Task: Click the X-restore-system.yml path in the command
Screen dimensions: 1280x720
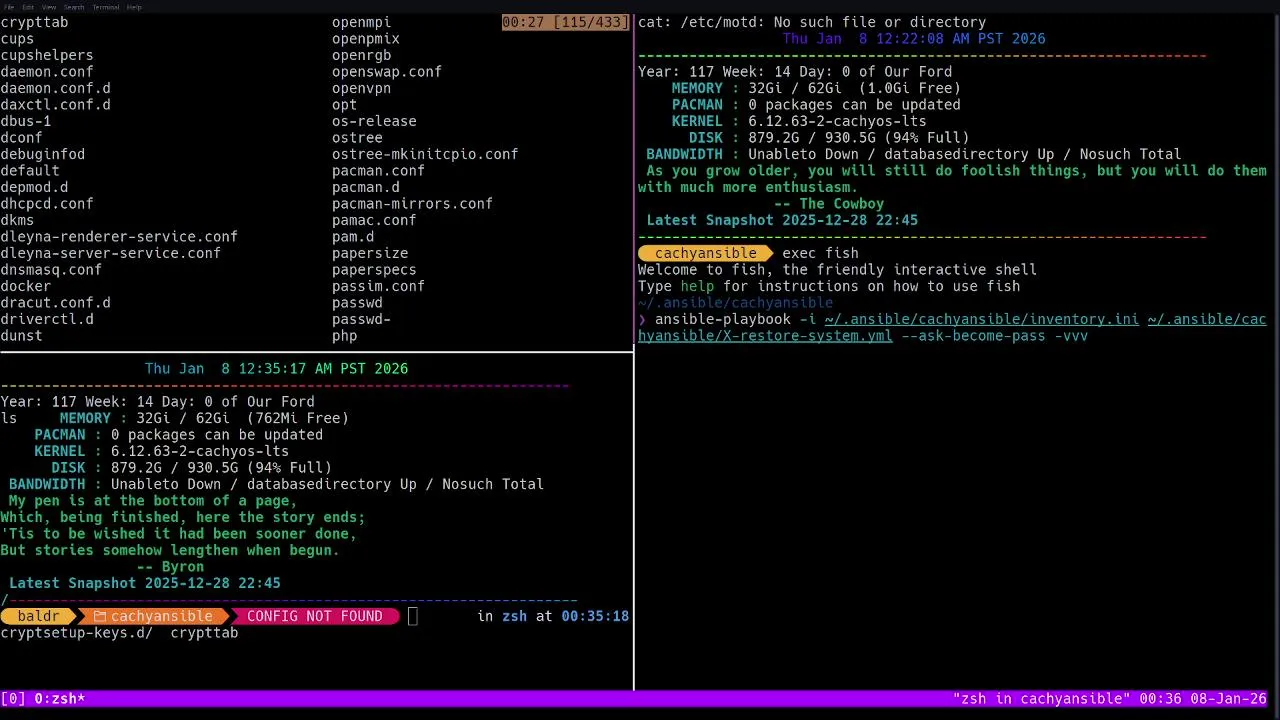Action: (x=765, y=335)
